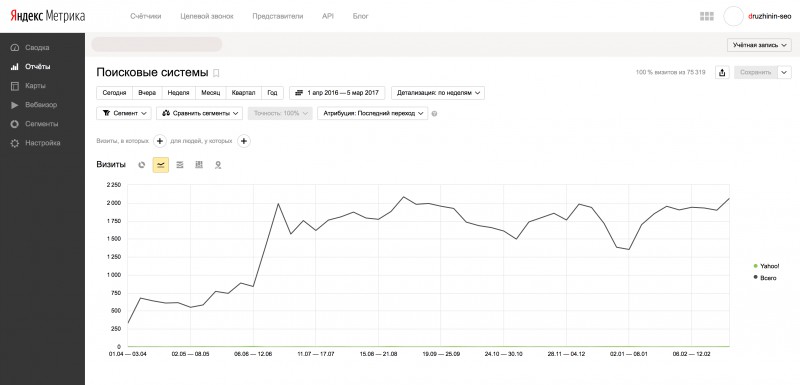This screenshot has height=385, width=800.
Task: Click the 02.01 — 08.01 axis label
Action: pos(629,353)
